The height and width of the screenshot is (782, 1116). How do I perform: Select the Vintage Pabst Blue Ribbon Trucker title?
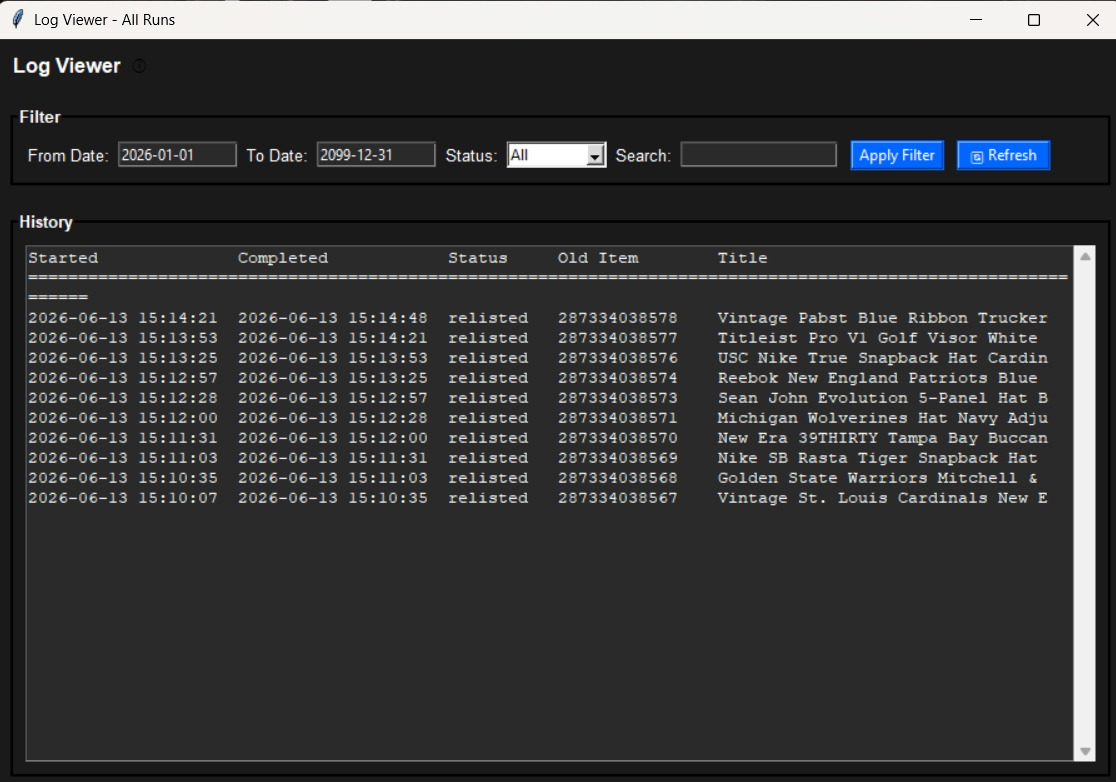pyautogui.click(x=882, y=318)
